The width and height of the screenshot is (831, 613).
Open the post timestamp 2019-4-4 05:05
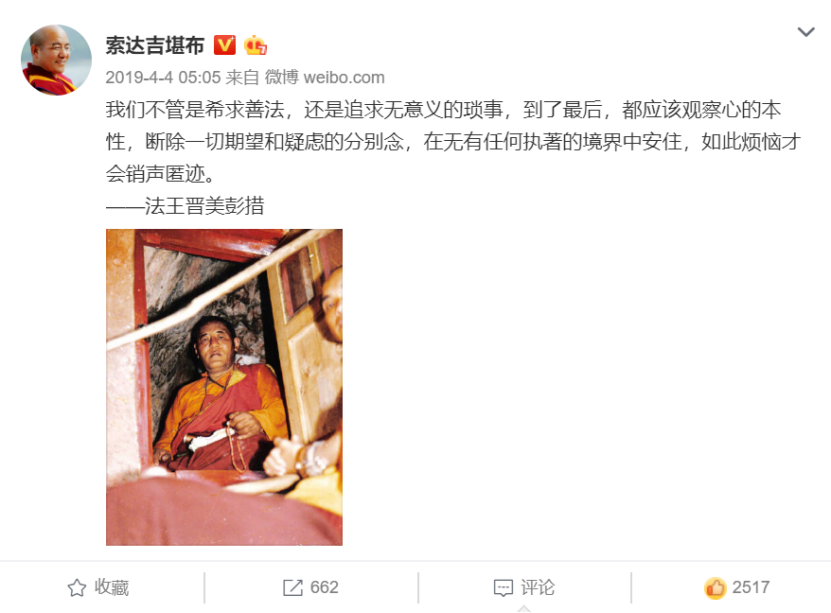tap(163, 77)
